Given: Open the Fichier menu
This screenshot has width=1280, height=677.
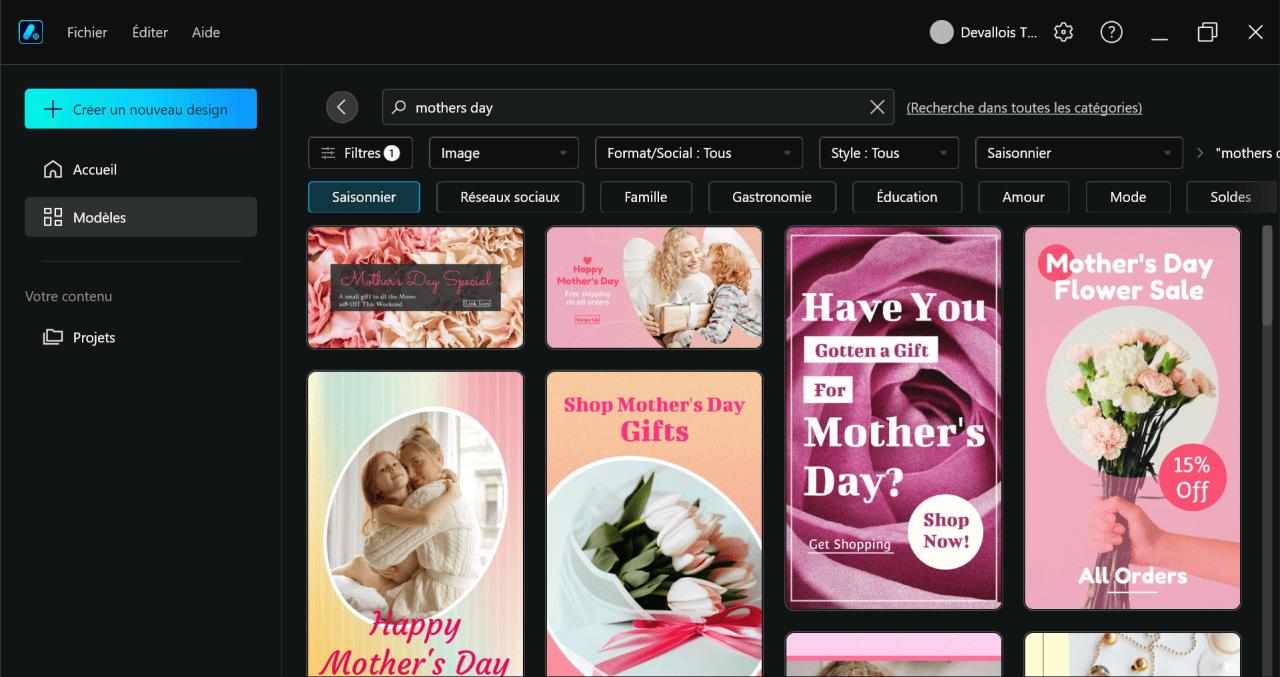Looking at the screenshot, I should point(87,32).
